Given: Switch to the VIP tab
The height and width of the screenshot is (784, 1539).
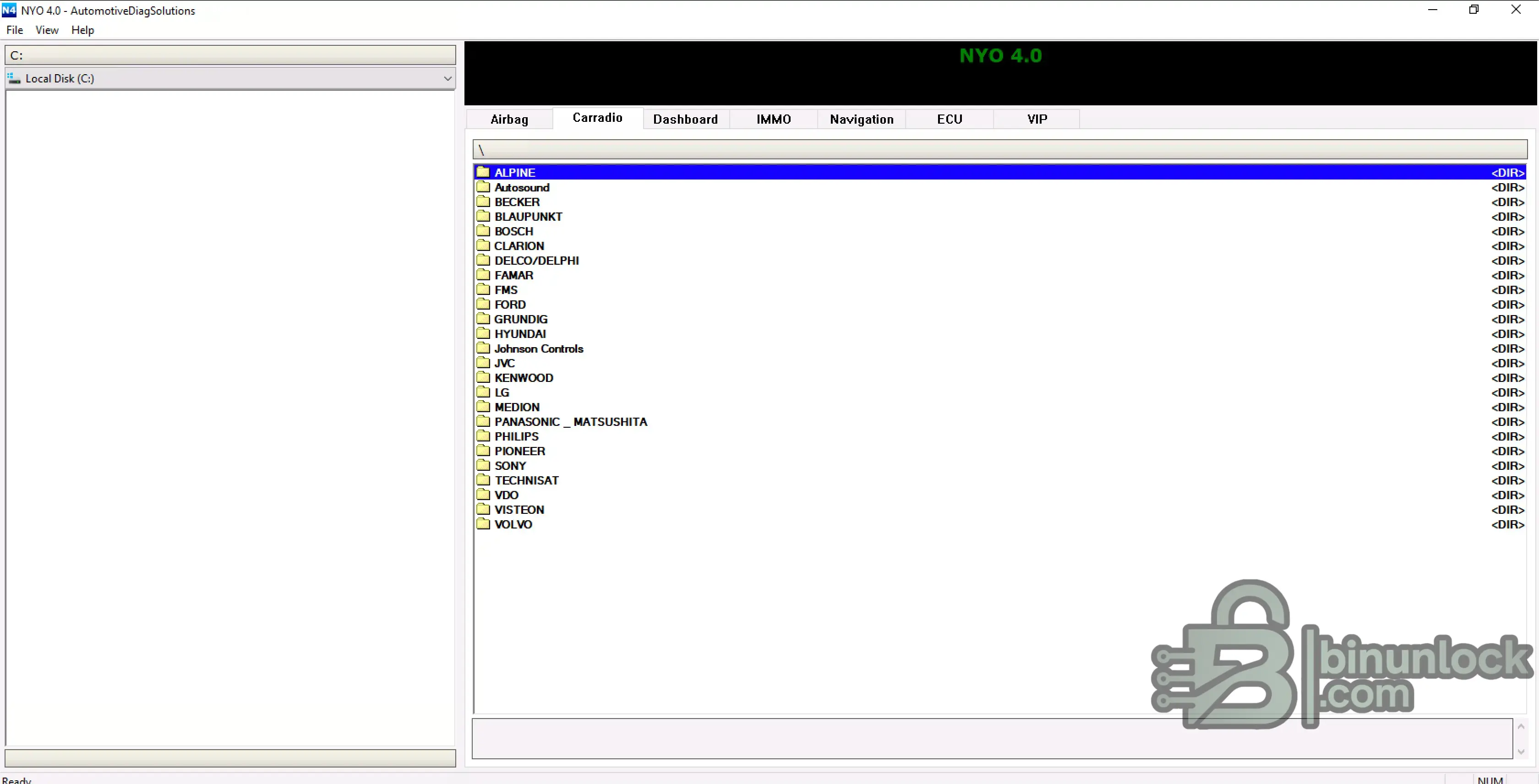Looking at the screenshot, I should coord(1037,119).
